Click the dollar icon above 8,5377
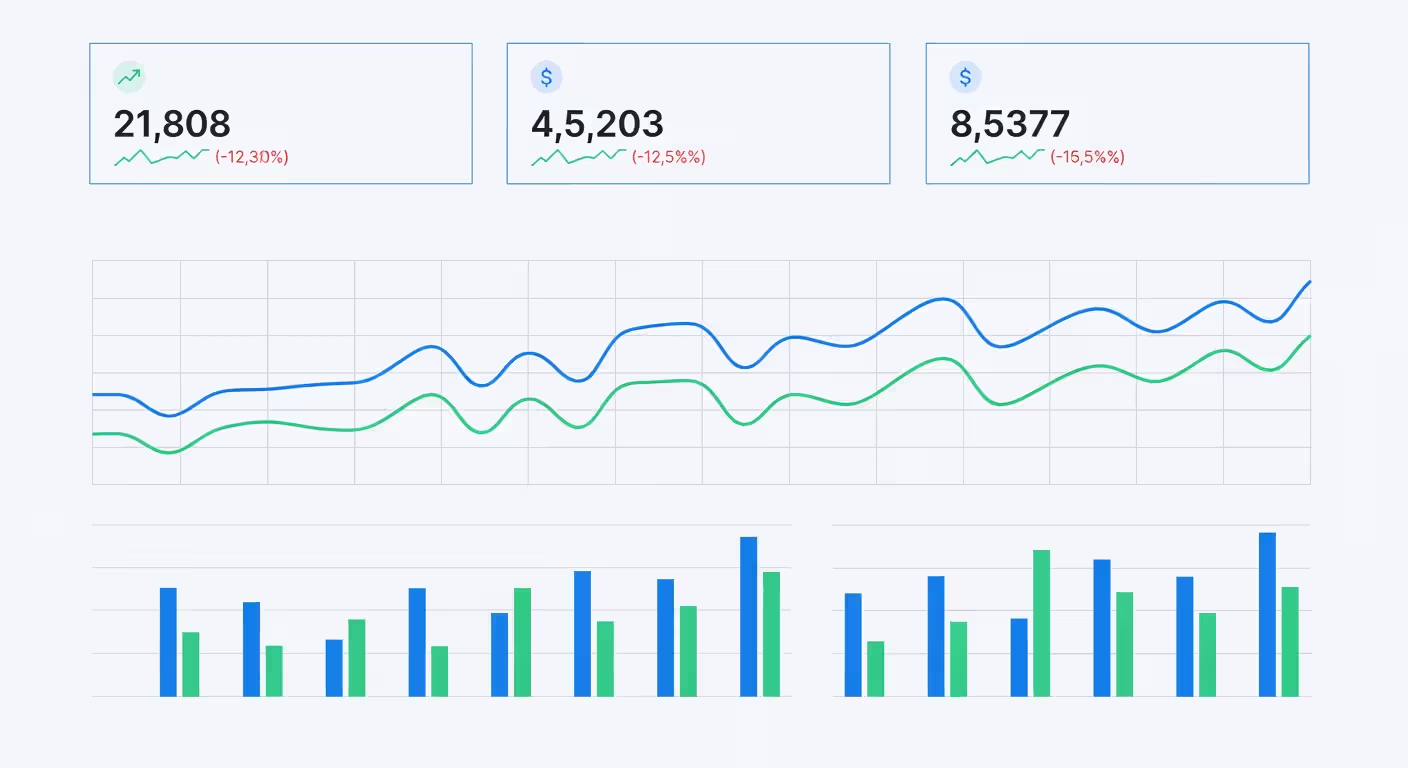The width and height of the screenshot is (1408, 768). pos(965,77)
